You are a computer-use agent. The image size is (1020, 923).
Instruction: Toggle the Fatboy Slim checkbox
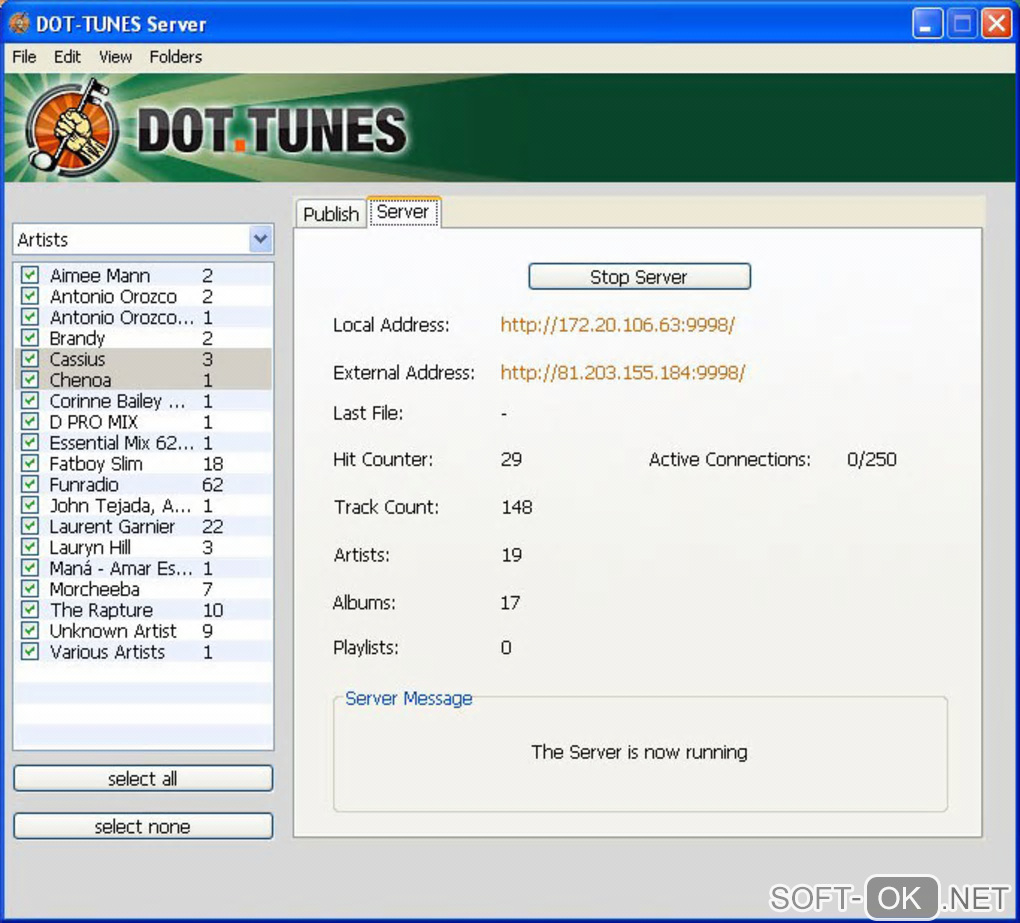(29, 463)
